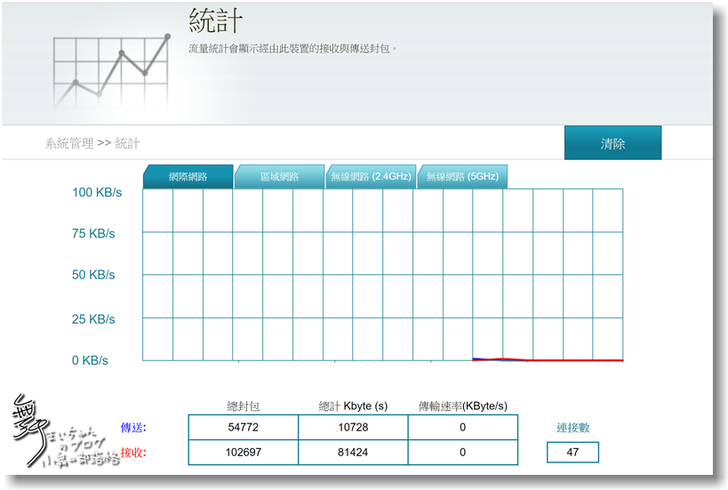Screen dimensions: 728x490
Task: Open the 無線網路 (2.4GHz) tab
Action: pyautogui.click(x=371, y=177)
